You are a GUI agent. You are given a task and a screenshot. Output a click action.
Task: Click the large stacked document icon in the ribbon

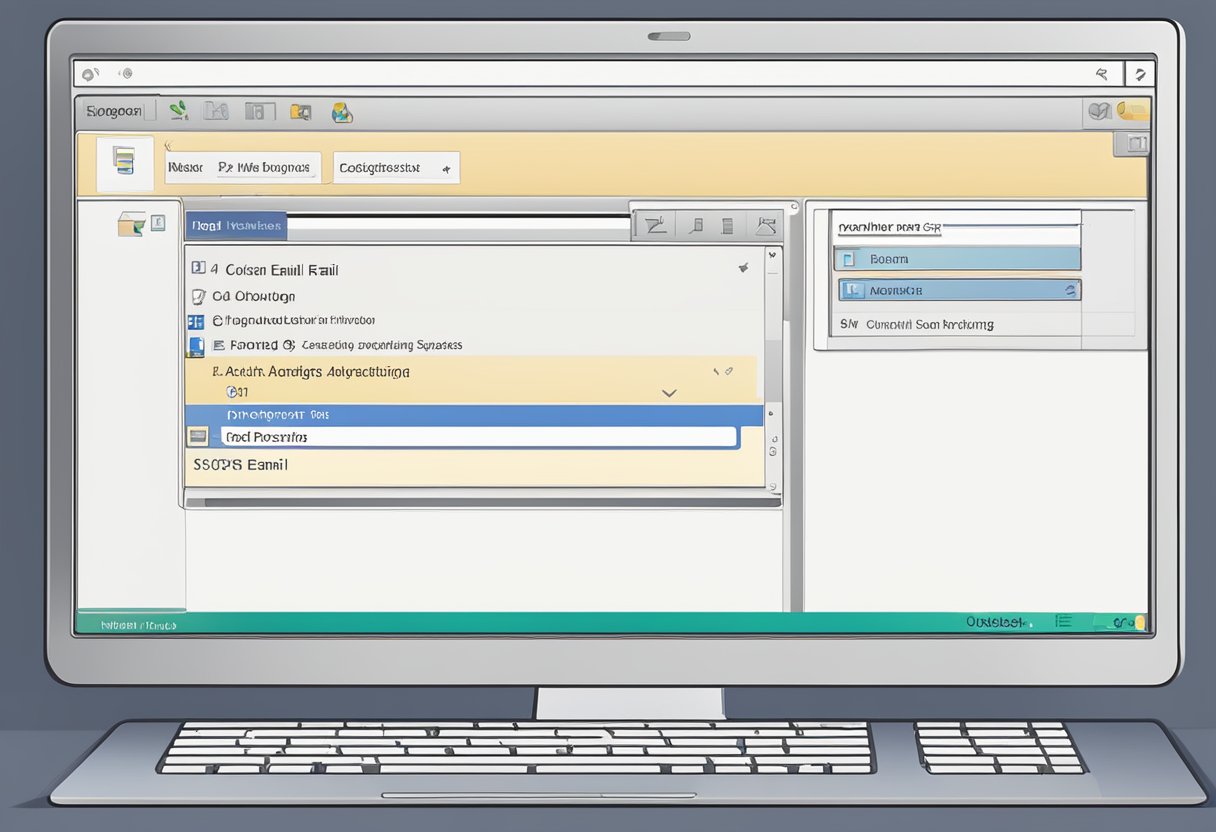pyautogui.click(x=124, y=161)
